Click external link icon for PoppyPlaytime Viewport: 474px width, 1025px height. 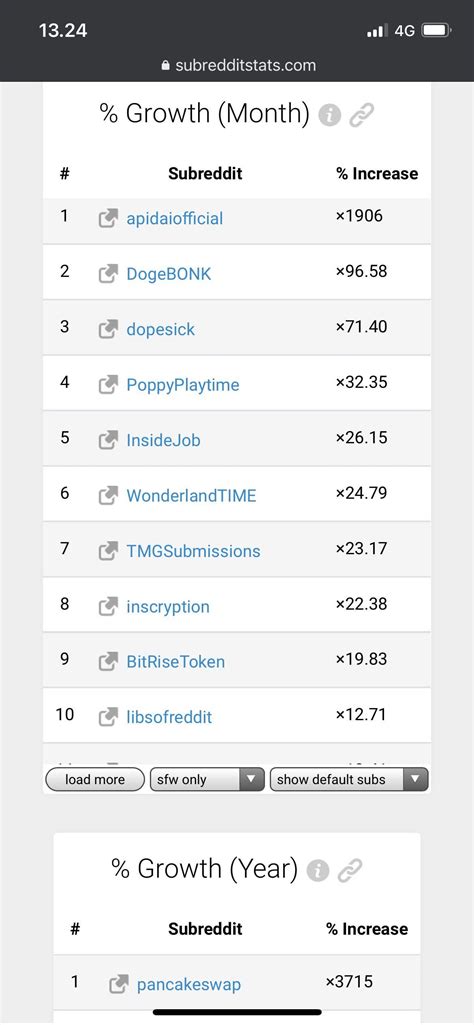tap(108, 384)
